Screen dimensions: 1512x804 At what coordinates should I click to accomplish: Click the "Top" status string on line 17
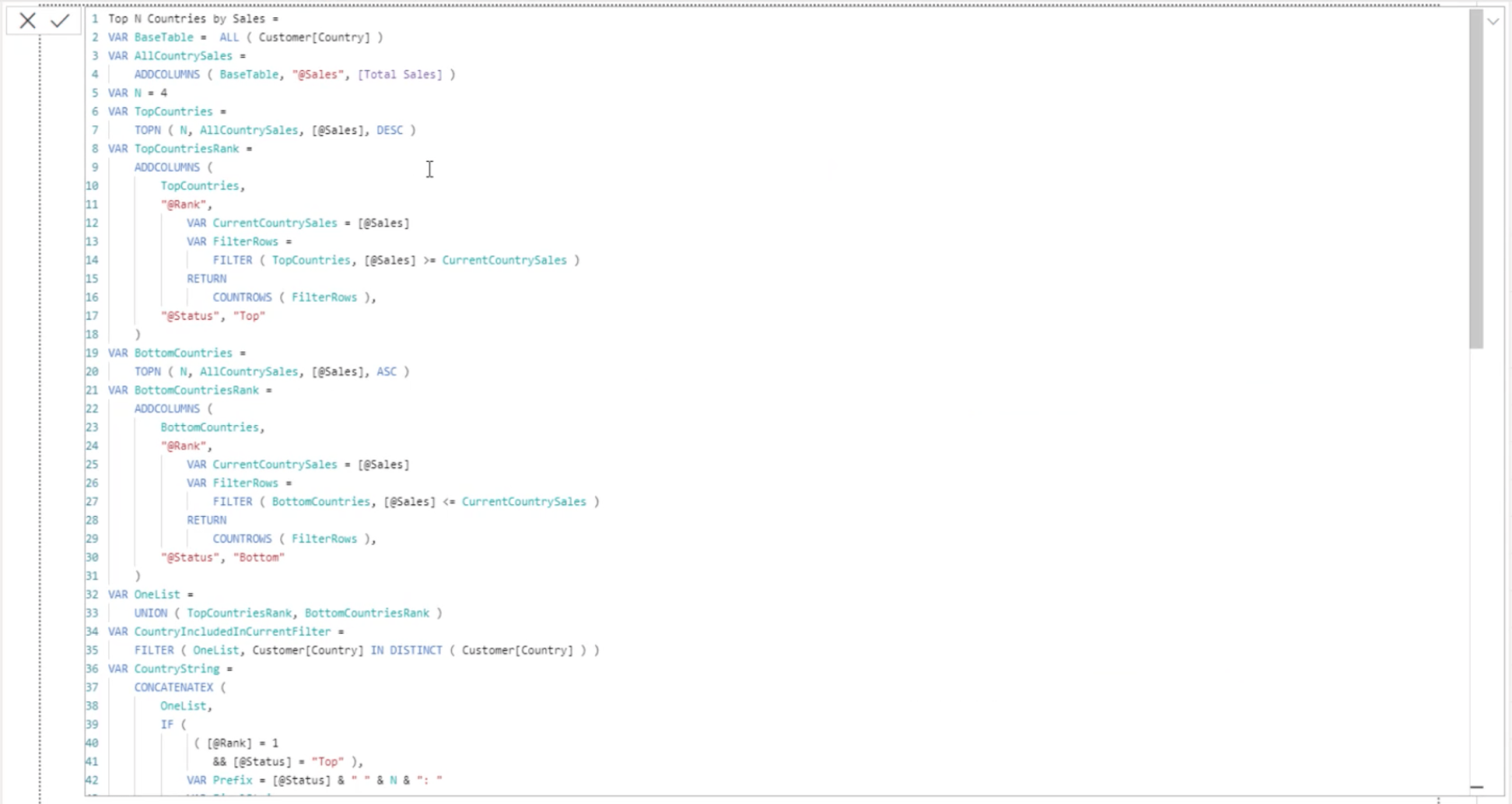[249, 316]
